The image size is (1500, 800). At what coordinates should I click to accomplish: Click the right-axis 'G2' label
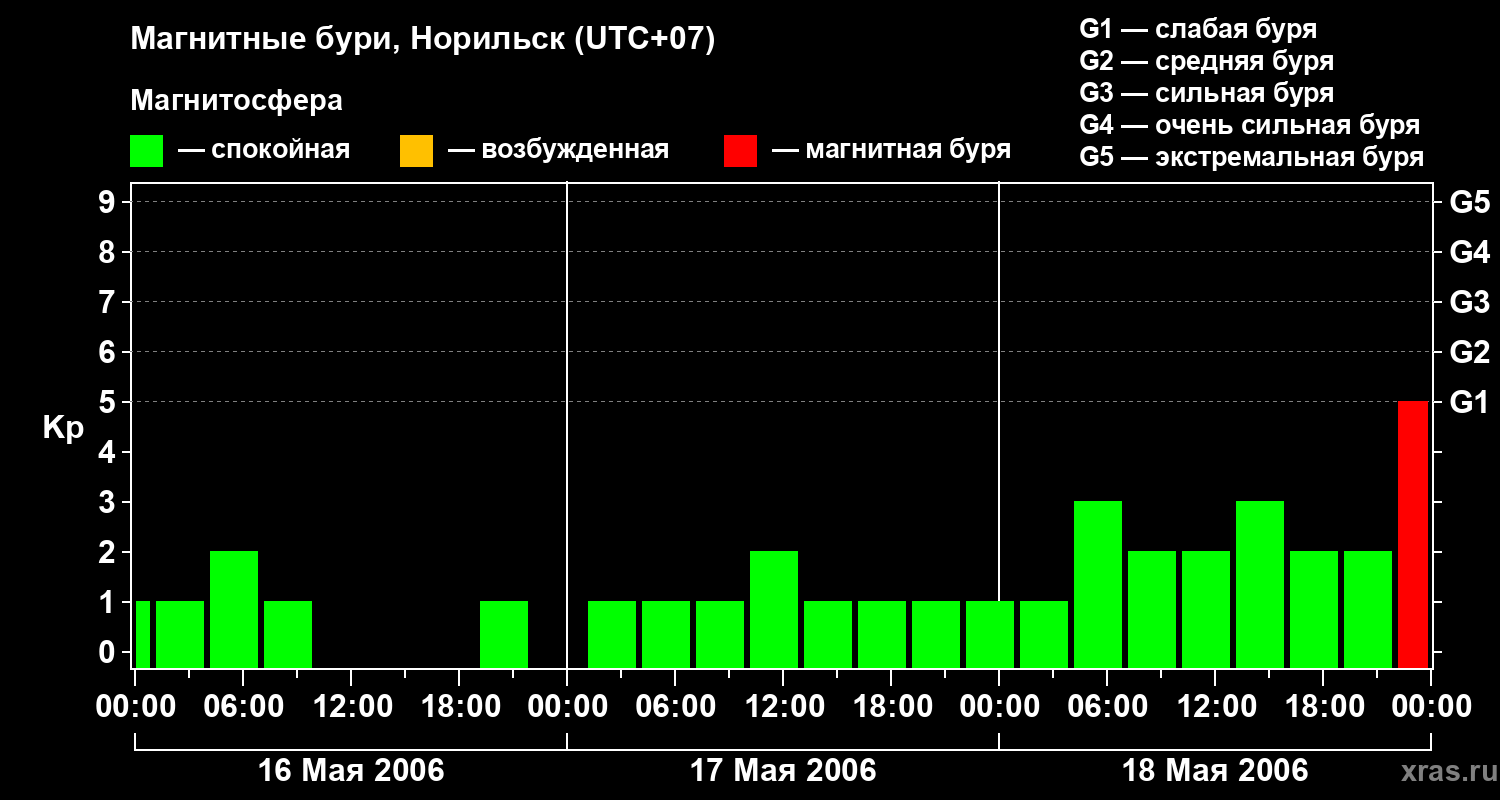[x=1470, y=352]
